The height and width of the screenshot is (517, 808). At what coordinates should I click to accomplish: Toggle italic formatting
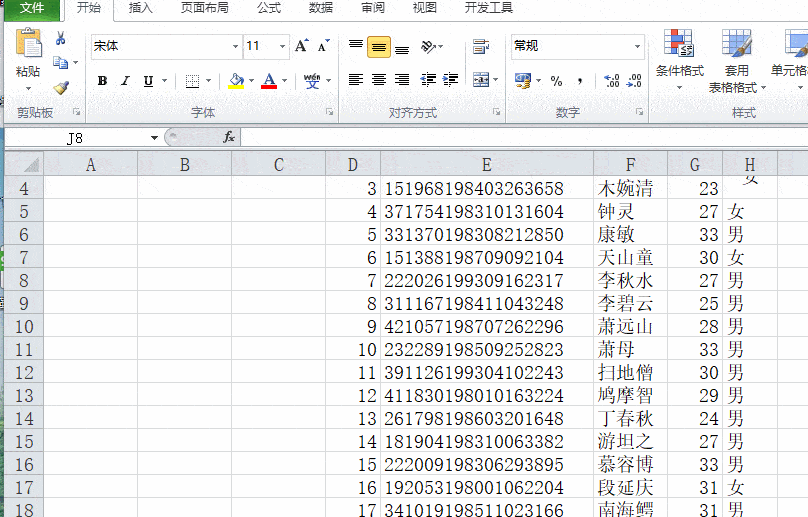(125, 81)
